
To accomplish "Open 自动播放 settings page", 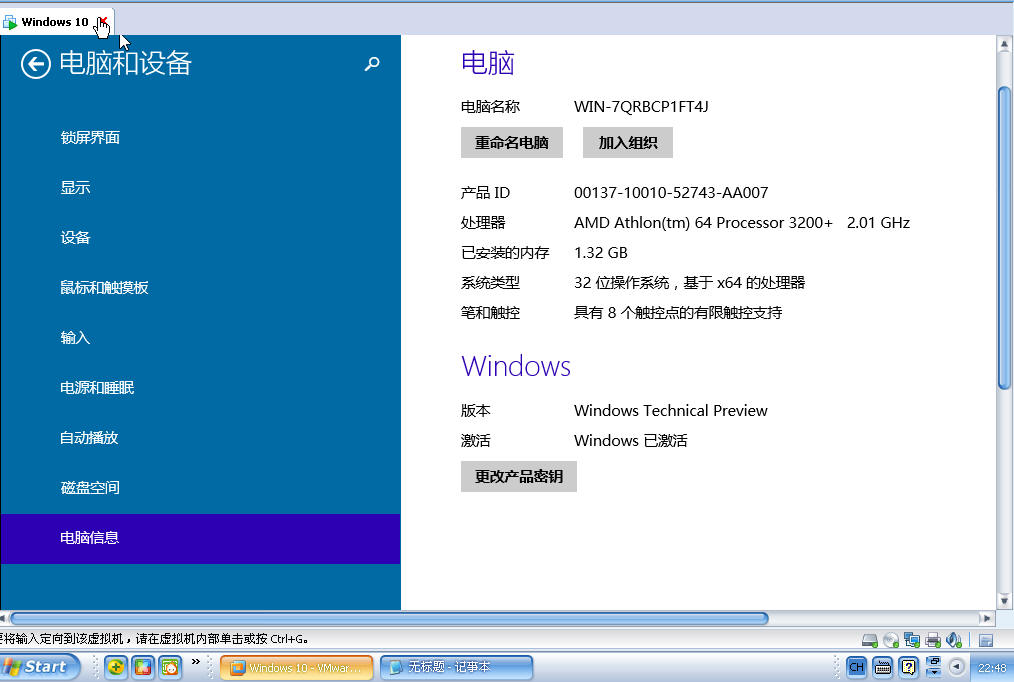I will point(89,438).
